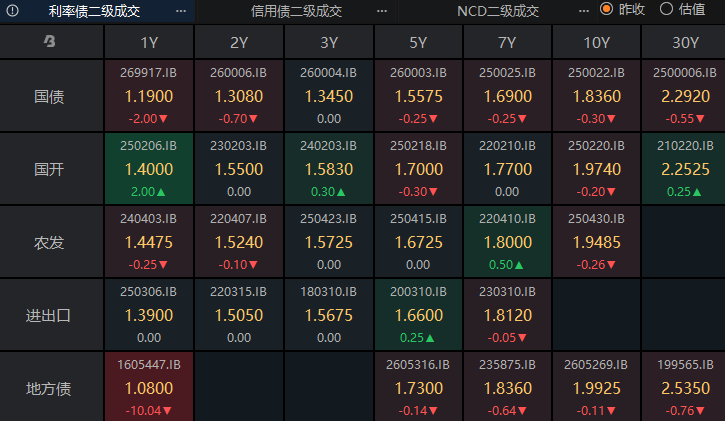Open bond 2605316.IB cell

pos(418,387)
